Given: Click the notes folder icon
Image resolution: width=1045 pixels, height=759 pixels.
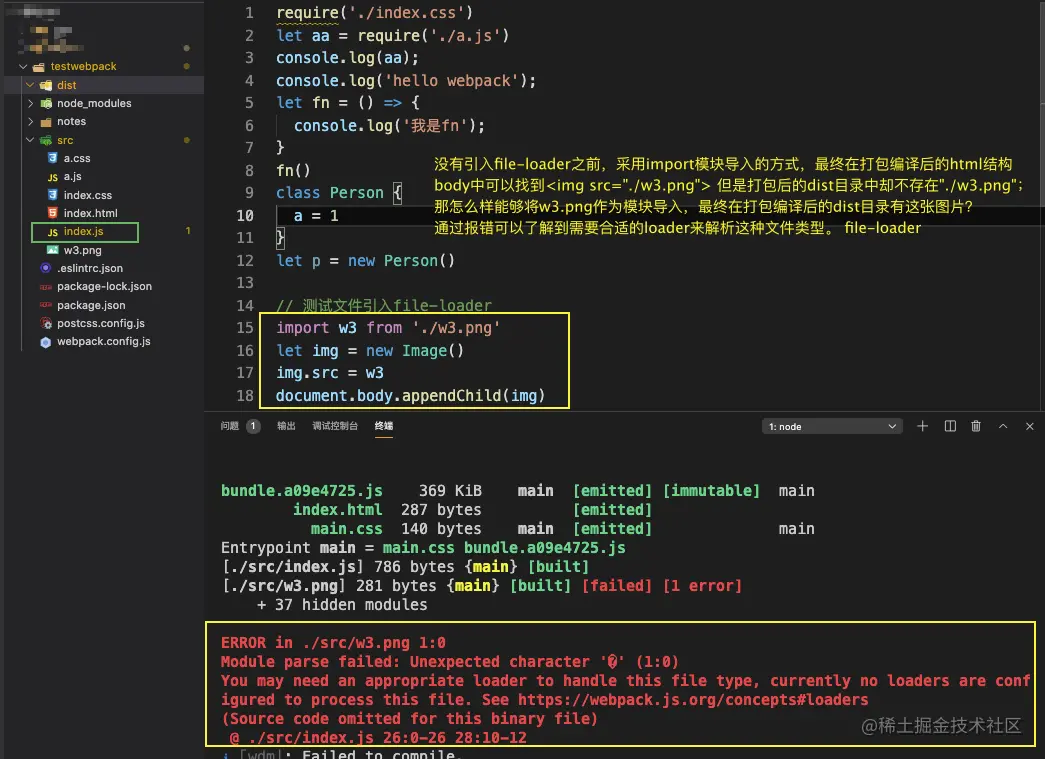Looking at the screenshot, I should click(x=46, y=122).
